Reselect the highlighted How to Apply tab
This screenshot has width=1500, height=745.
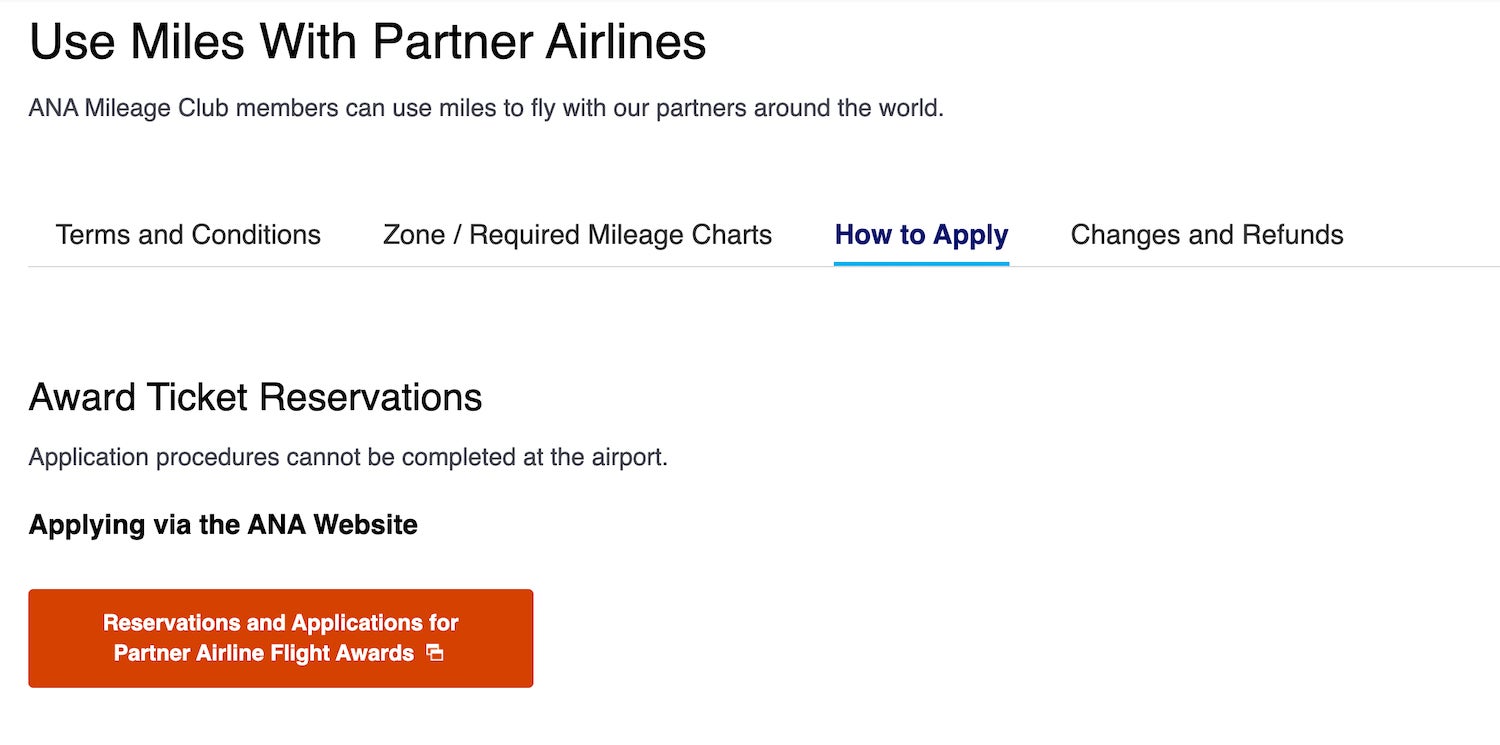coord(920,234)
